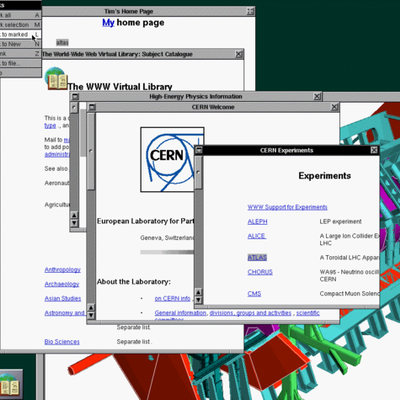Click the highlighted 'atlas' text on Tim's page
This screenshot has height=400, width=400.
62,43
